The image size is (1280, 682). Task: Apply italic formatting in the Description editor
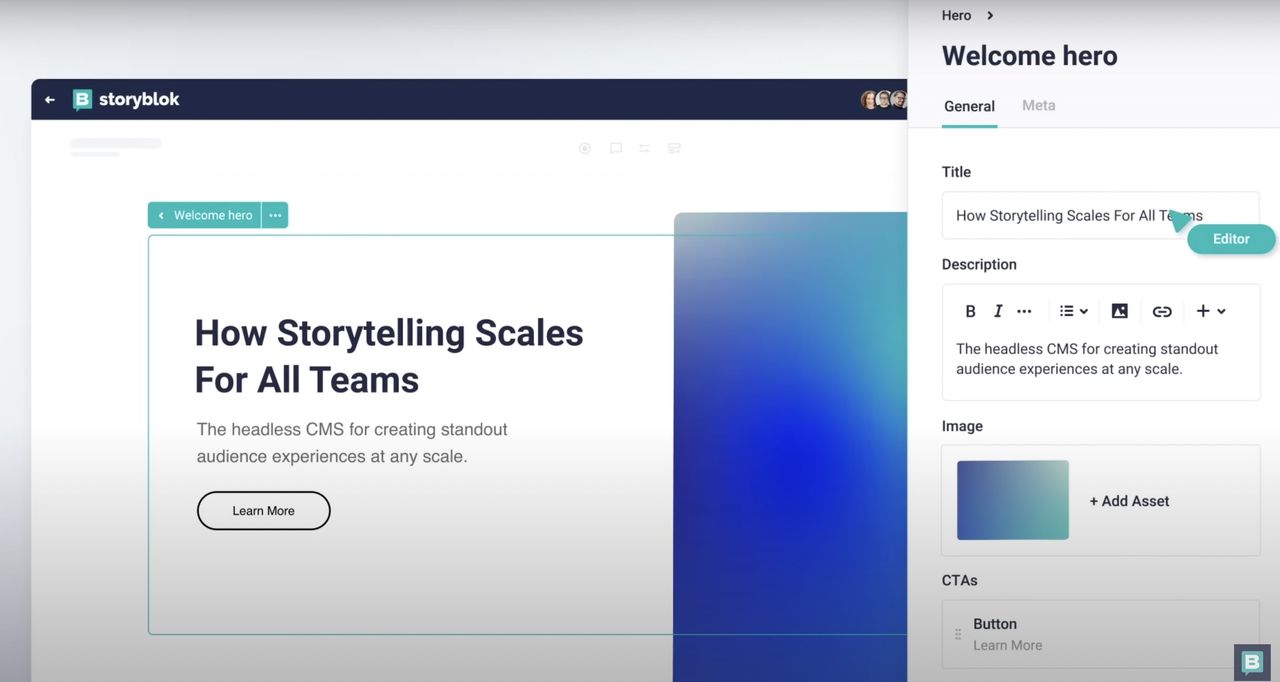pos(997,311)
